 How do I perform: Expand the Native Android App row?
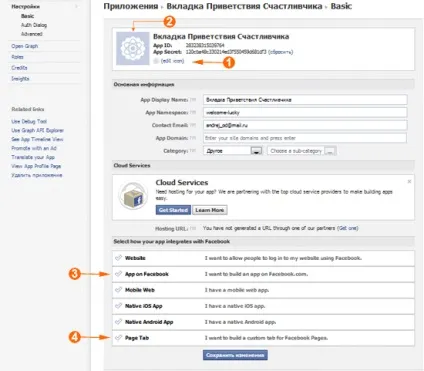[263, 322]
